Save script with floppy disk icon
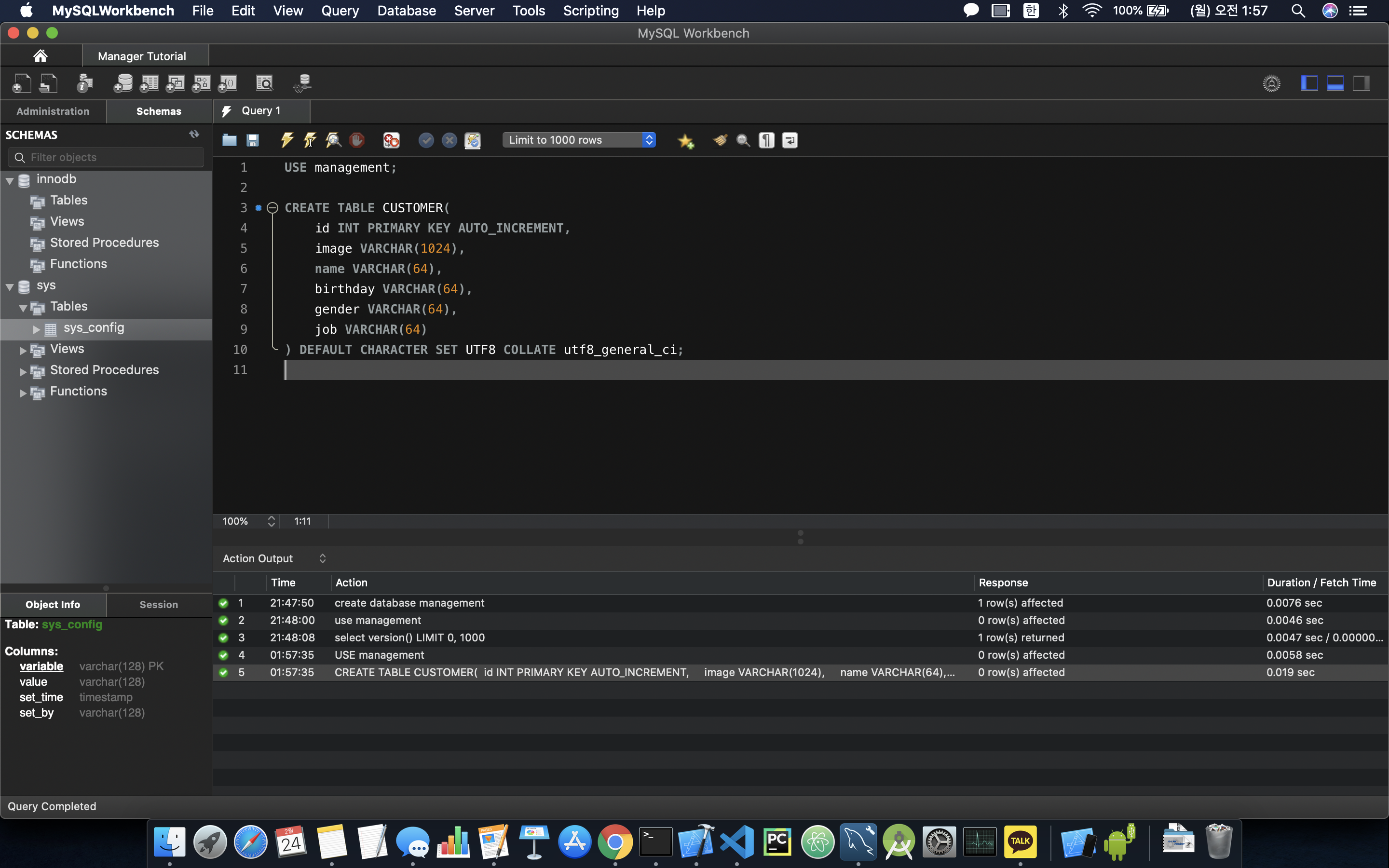This screenshot has width=1389, height=868. point(253,140)
